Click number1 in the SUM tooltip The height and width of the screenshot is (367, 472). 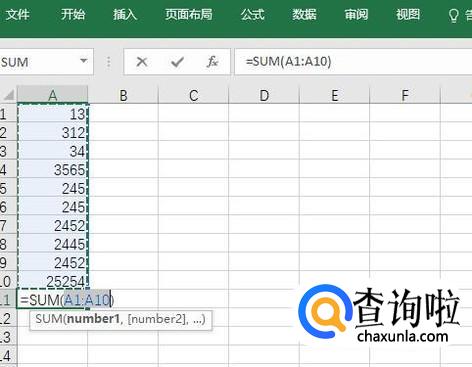(93, 319)
